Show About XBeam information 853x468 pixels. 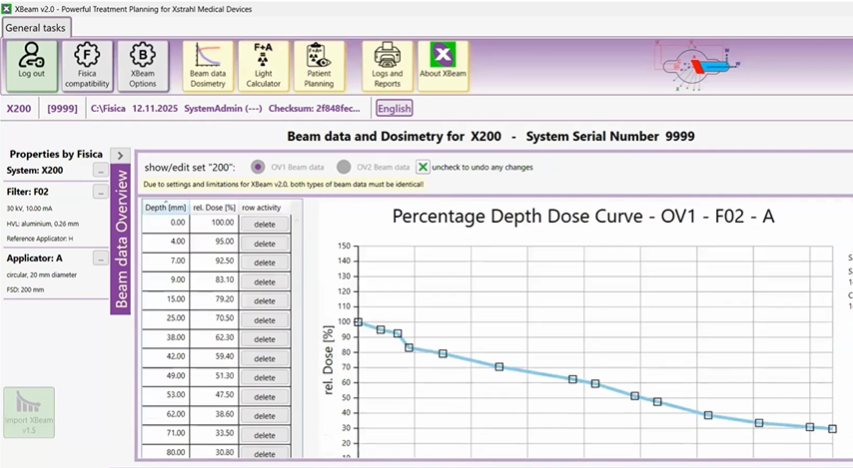443,65
